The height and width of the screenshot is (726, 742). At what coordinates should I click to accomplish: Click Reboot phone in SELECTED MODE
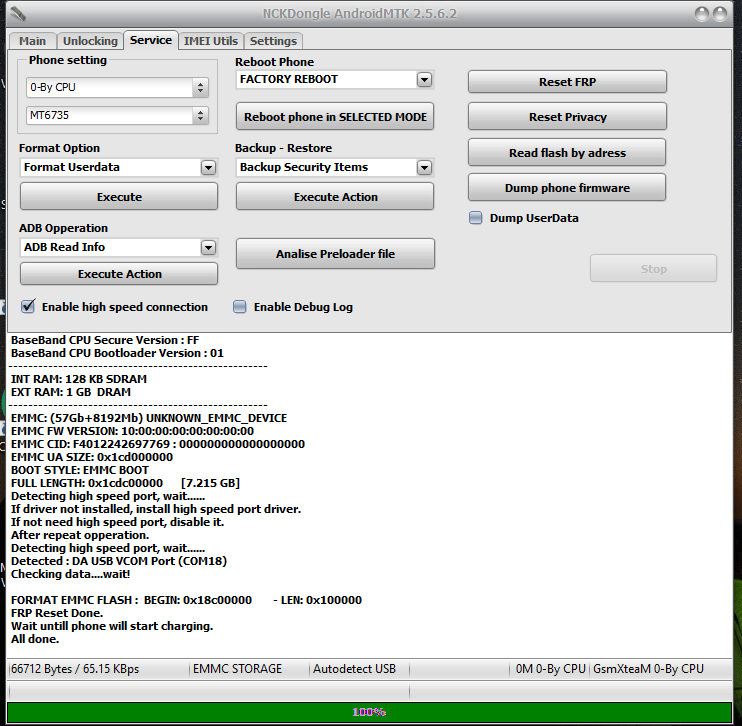pyautogui.click(x=335, y=117)
